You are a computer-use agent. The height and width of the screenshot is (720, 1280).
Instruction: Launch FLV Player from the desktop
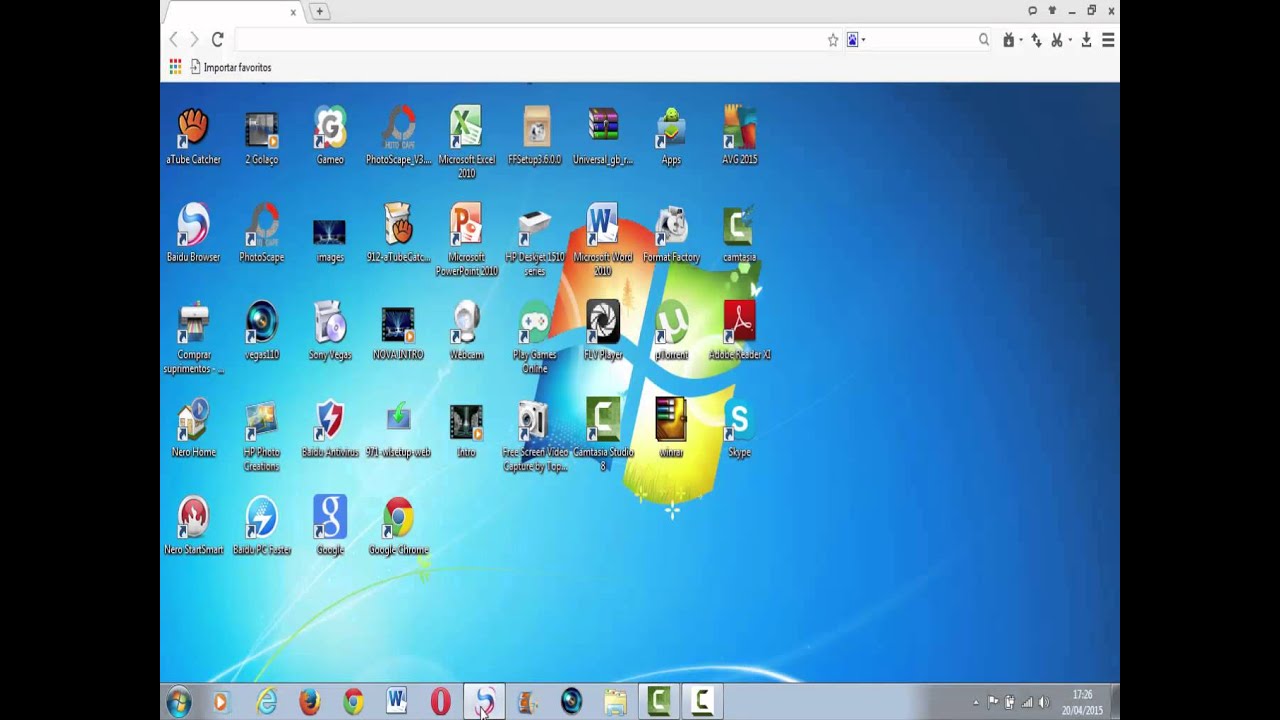pos(603,331)
